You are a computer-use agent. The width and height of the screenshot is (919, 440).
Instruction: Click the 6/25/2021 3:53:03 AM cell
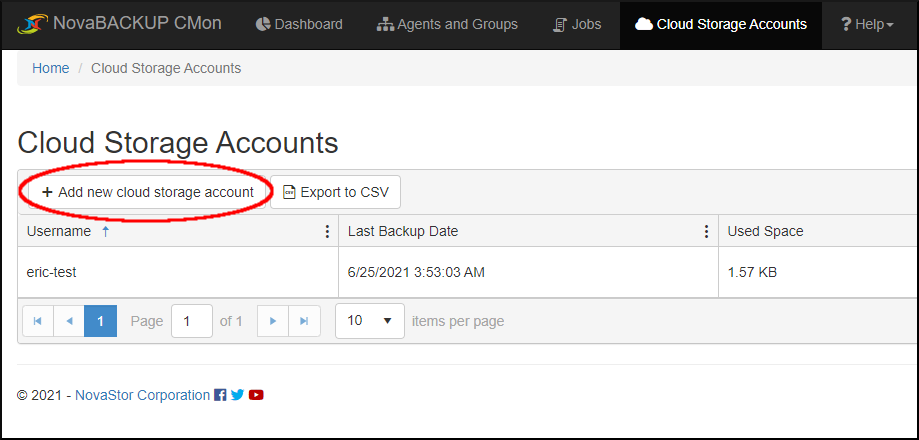tap(528, 272)
